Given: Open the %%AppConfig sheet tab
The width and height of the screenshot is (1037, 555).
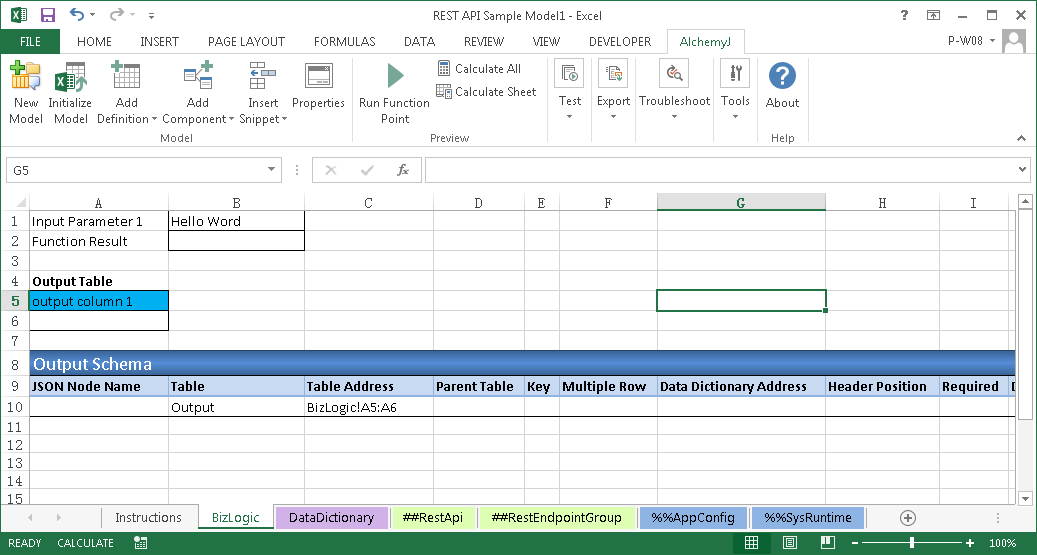Looking at the screenshot, I should click(x=693, y=518).
